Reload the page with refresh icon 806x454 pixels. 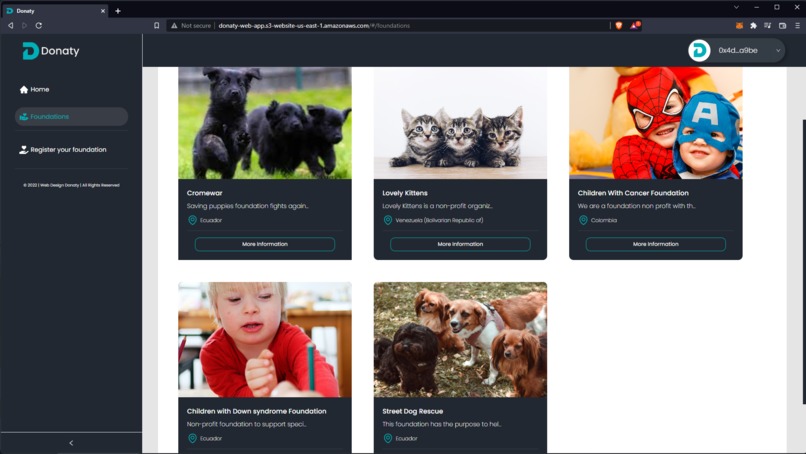[x=39, y=25]
